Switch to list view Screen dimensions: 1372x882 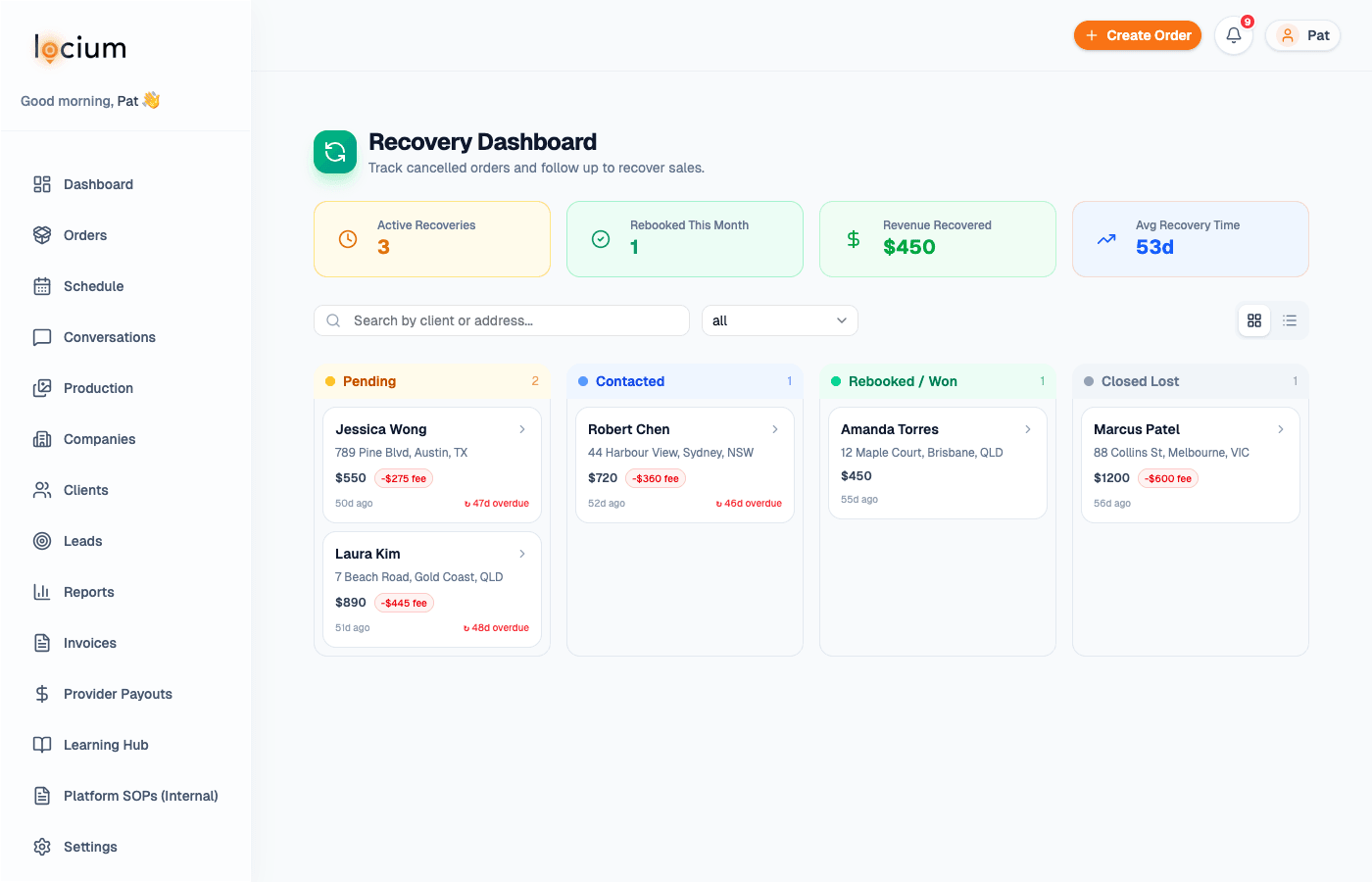[1290, 320]
